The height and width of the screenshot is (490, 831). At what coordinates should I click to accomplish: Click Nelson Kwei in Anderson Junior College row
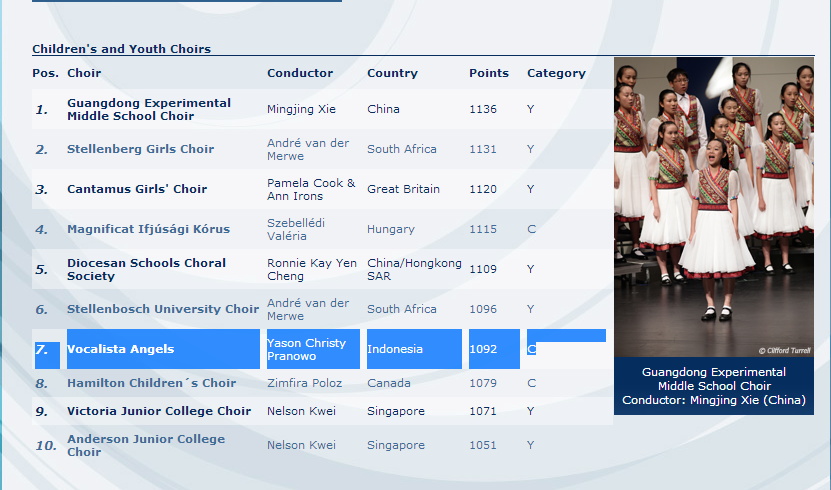[x=301, y=445]
